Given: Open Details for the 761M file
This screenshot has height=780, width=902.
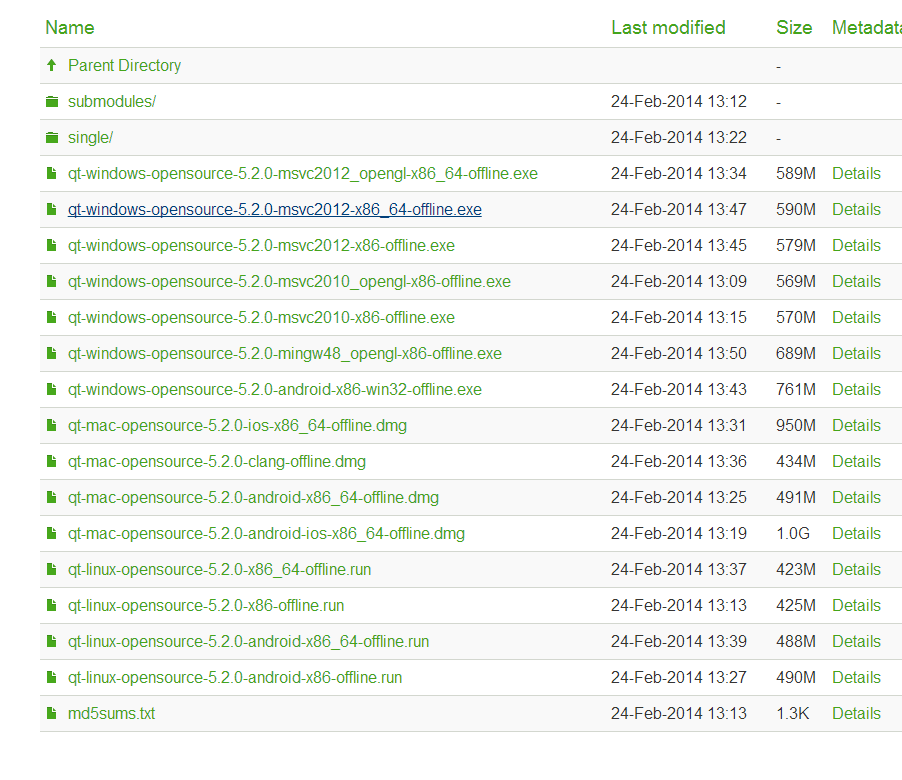Looking at the screenshot, I should [x=856, y=389].
